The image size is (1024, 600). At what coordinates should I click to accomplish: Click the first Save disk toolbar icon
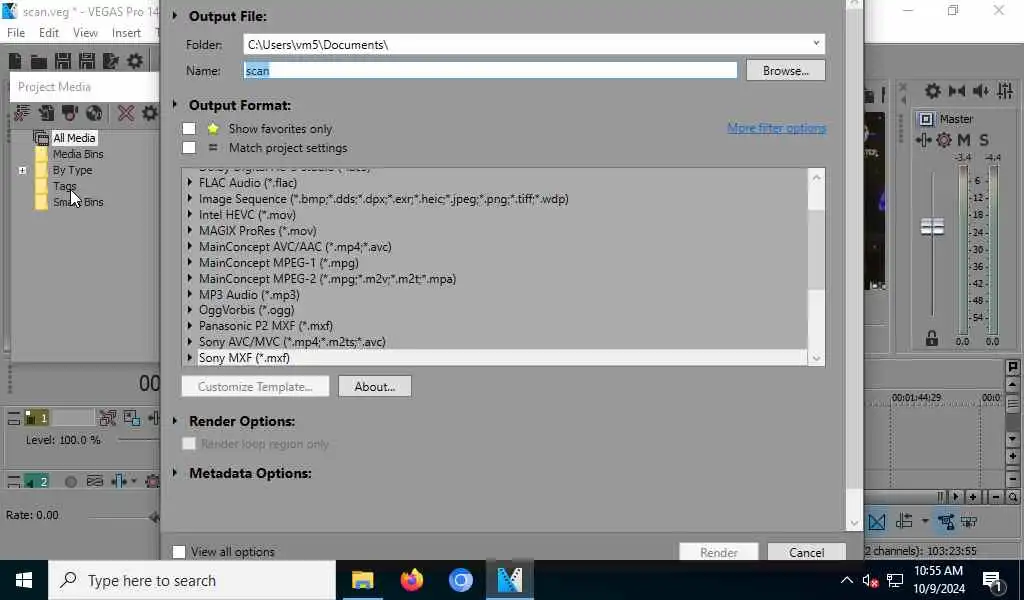(x=63, y=61)
